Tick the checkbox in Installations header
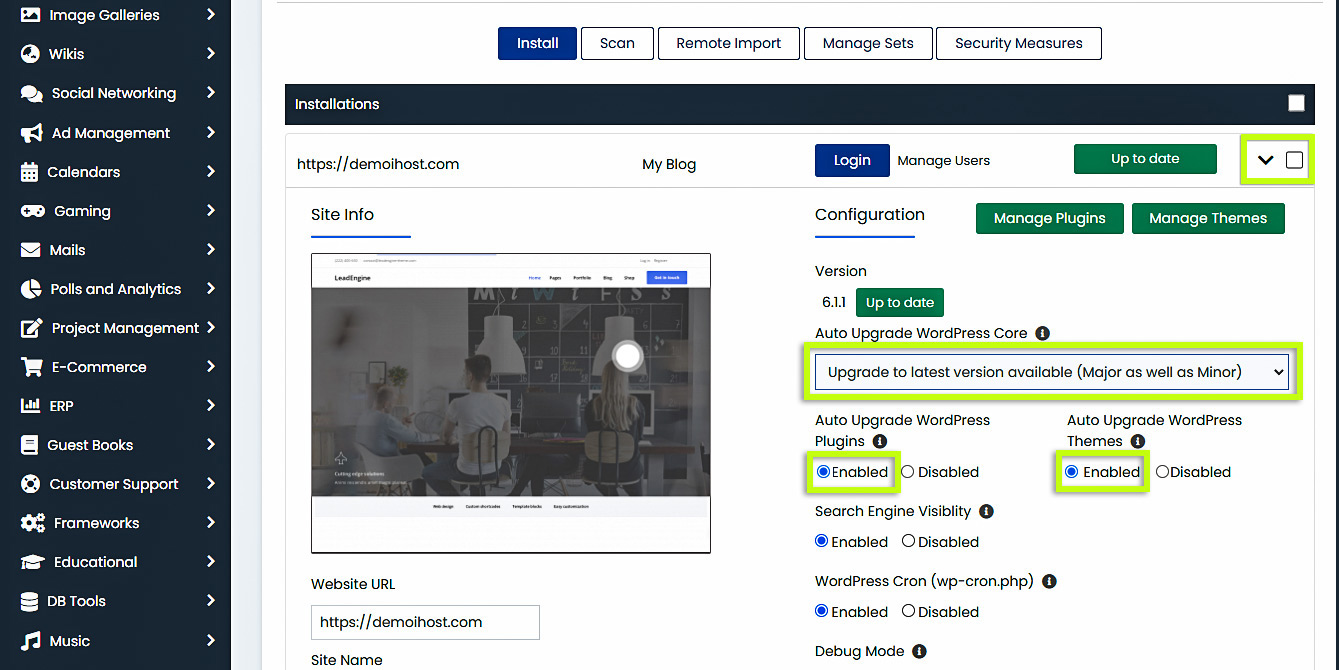Screen dimensions: 1339x670 click(1296, 103)
